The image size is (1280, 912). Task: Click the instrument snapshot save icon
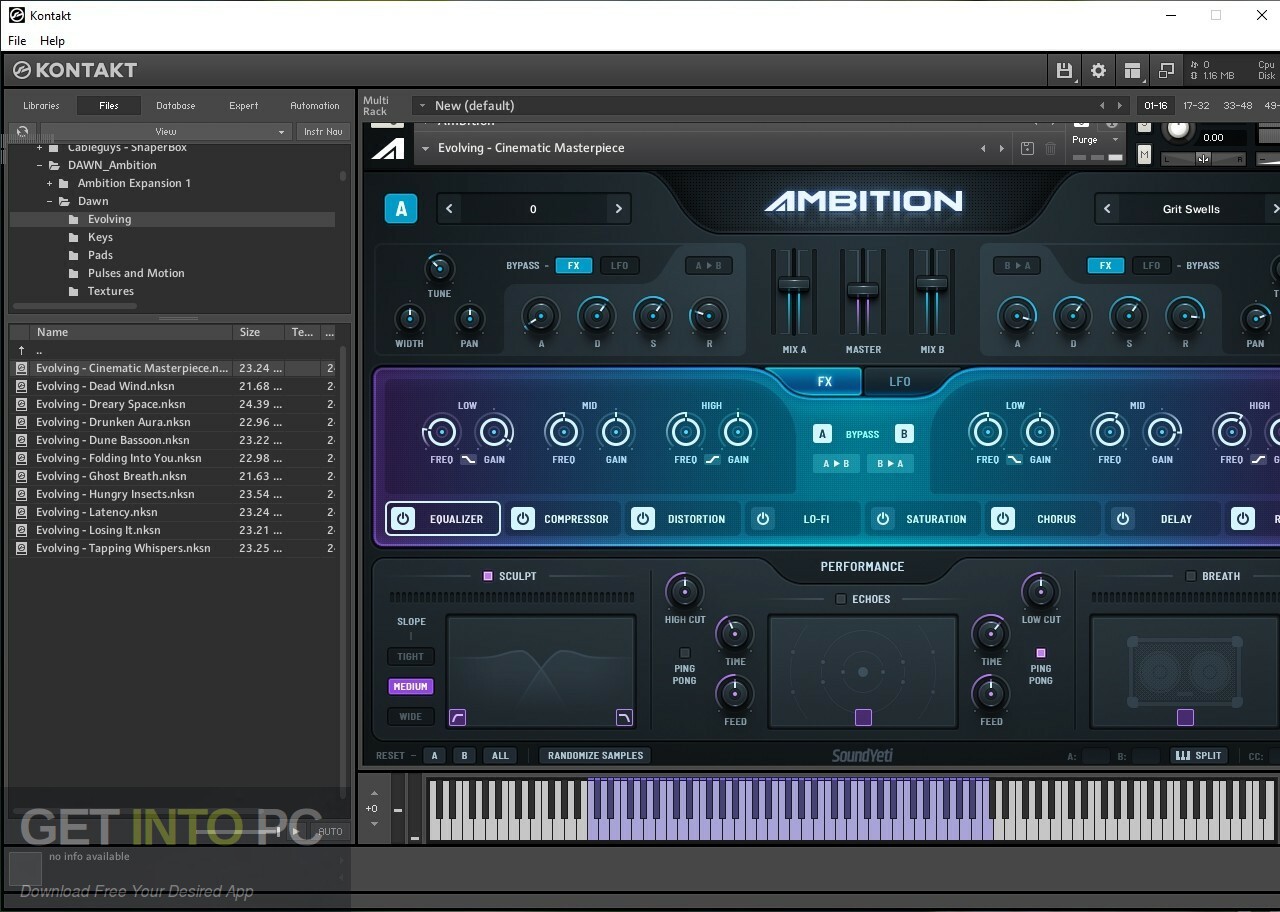click(x=1027, y=148)
